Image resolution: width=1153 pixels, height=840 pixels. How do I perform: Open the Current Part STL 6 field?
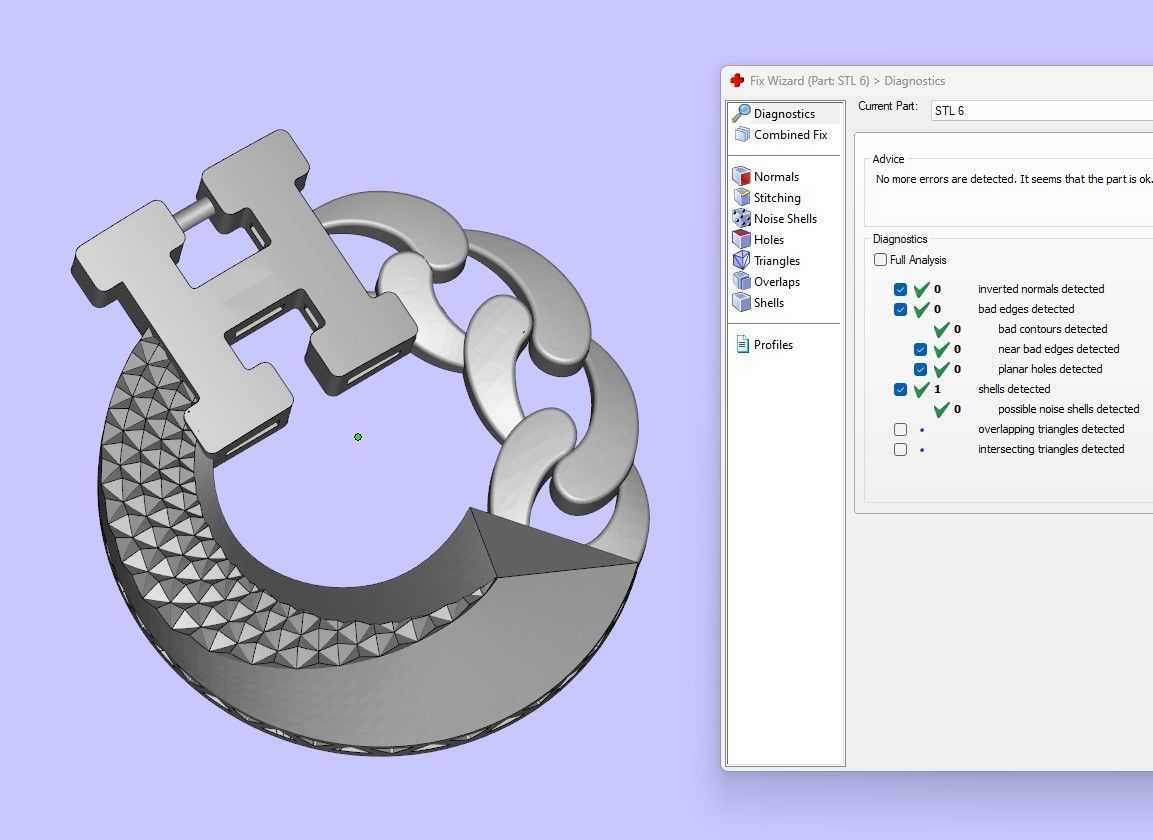click(x=1041, y=110)
